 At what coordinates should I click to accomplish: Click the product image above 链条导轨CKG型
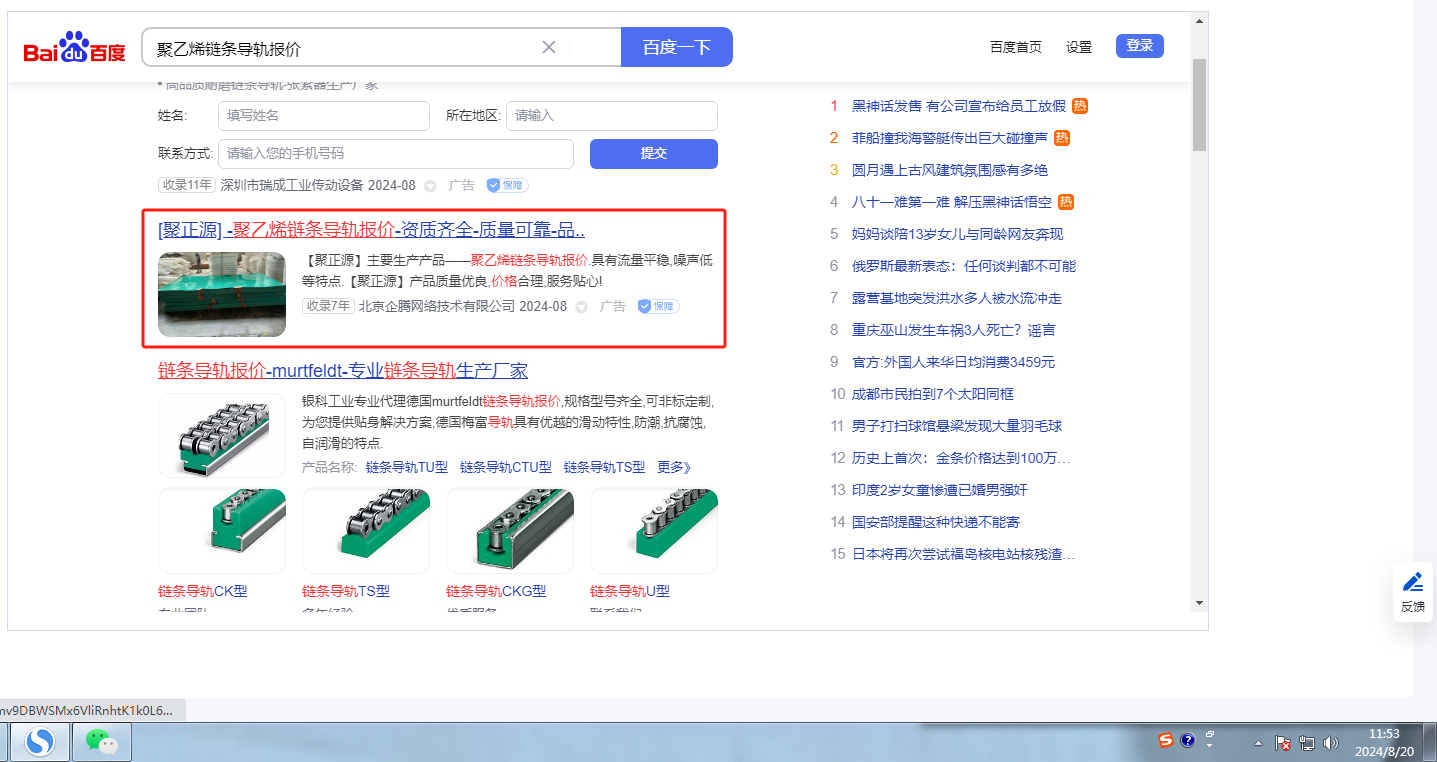pos(510,531)
